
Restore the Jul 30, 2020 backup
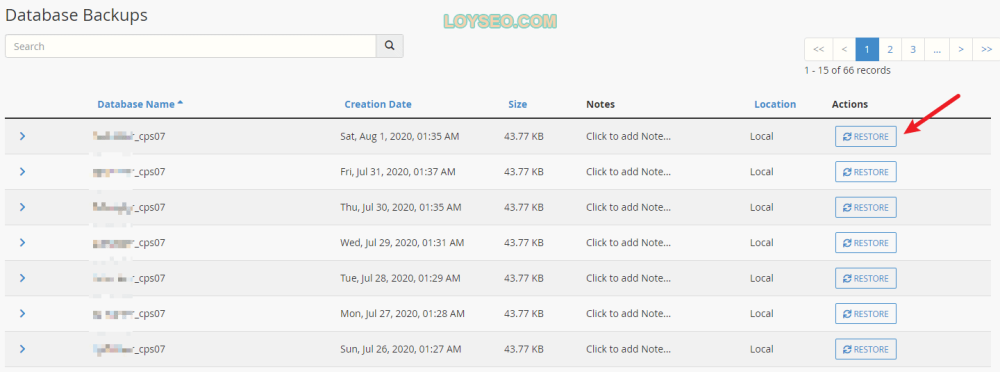(x=865, y=207)
